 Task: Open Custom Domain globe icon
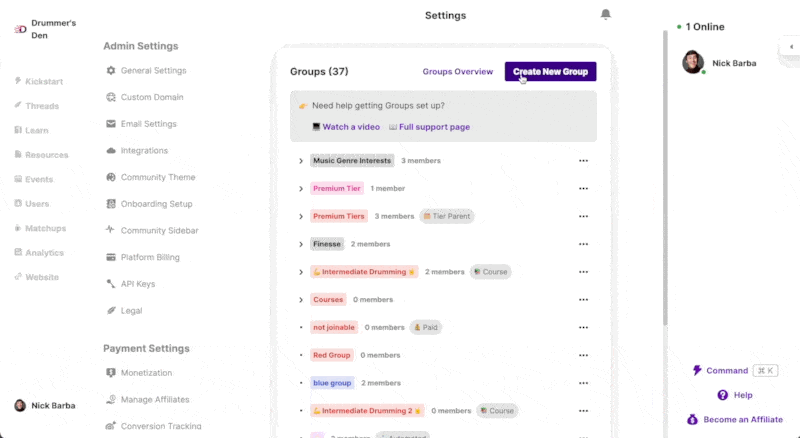click(x=111, y=97)
